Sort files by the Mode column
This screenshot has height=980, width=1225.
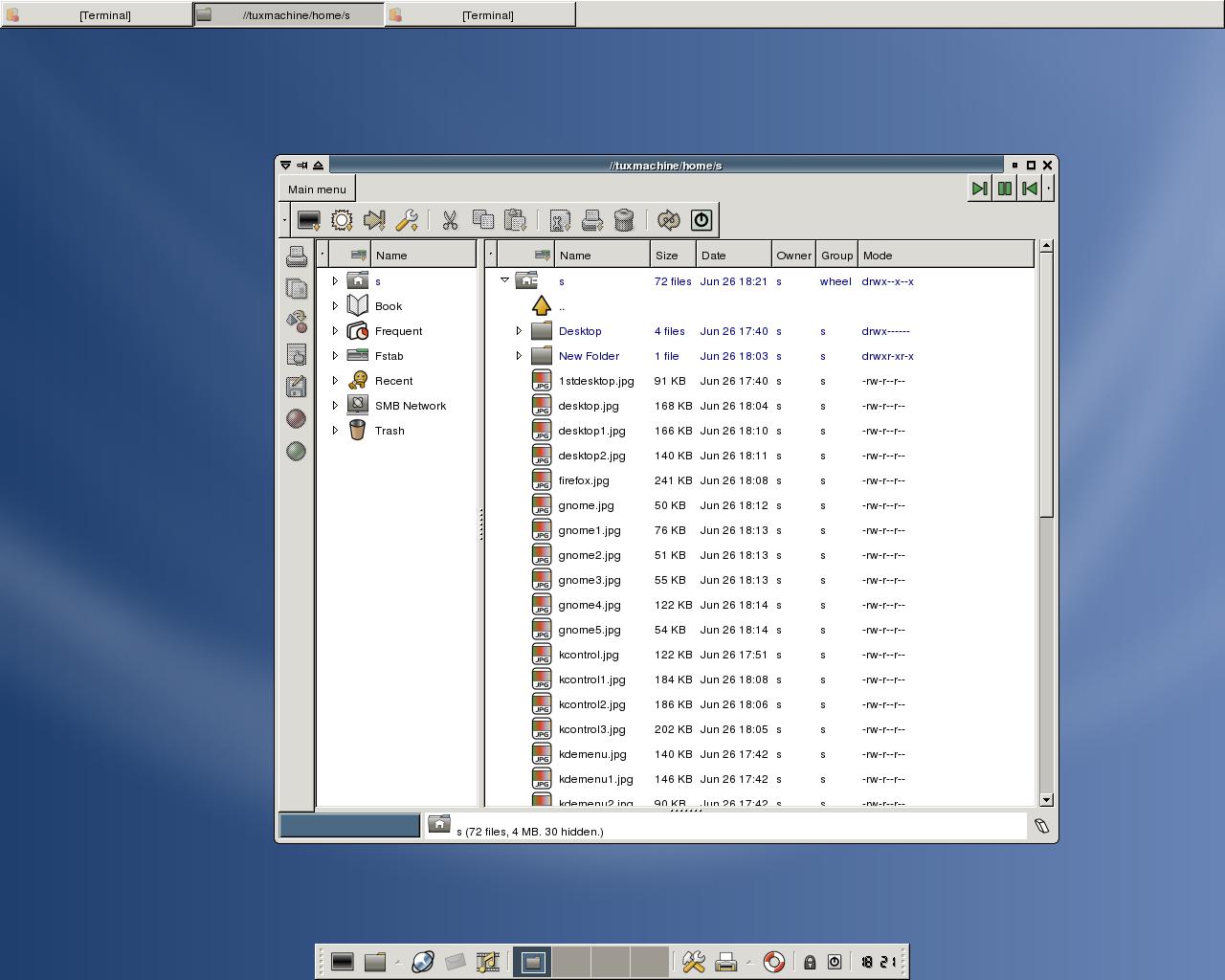click(x=946, y=255)
